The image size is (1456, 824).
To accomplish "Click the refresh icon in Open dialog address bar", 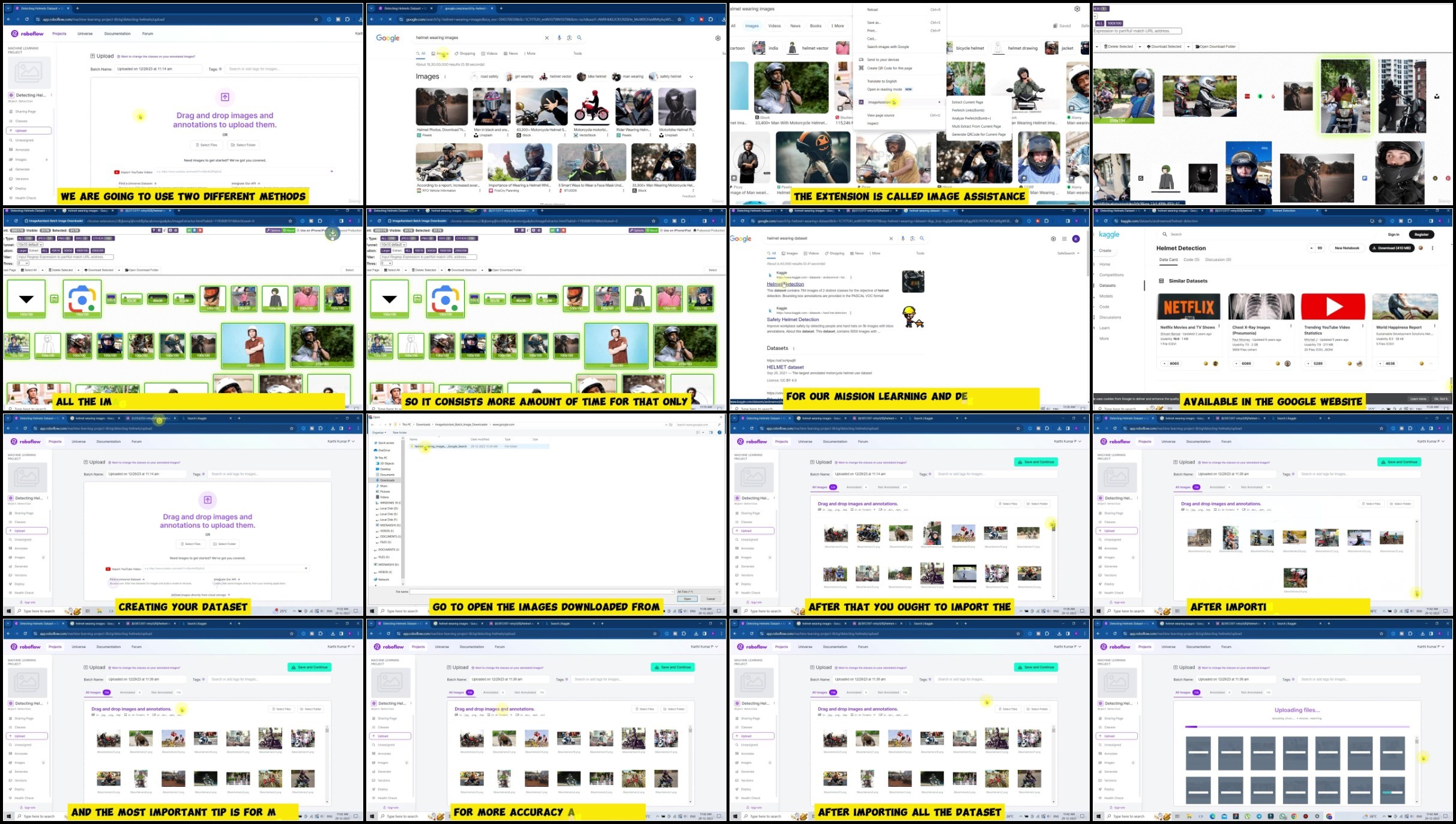I will (670, 424).
